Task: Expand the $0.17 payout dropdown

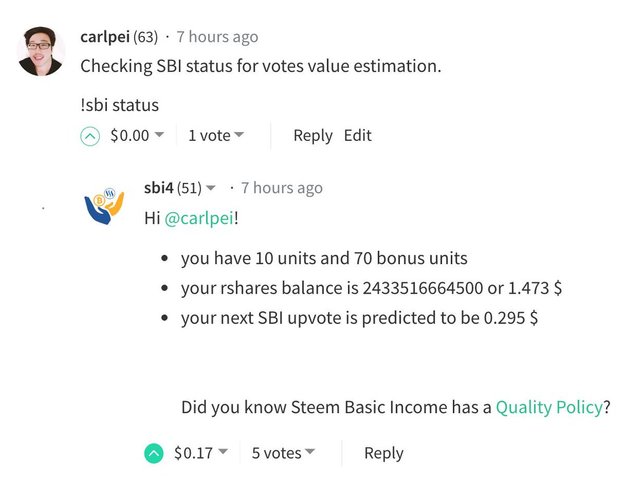Action: tap(222, 453)
